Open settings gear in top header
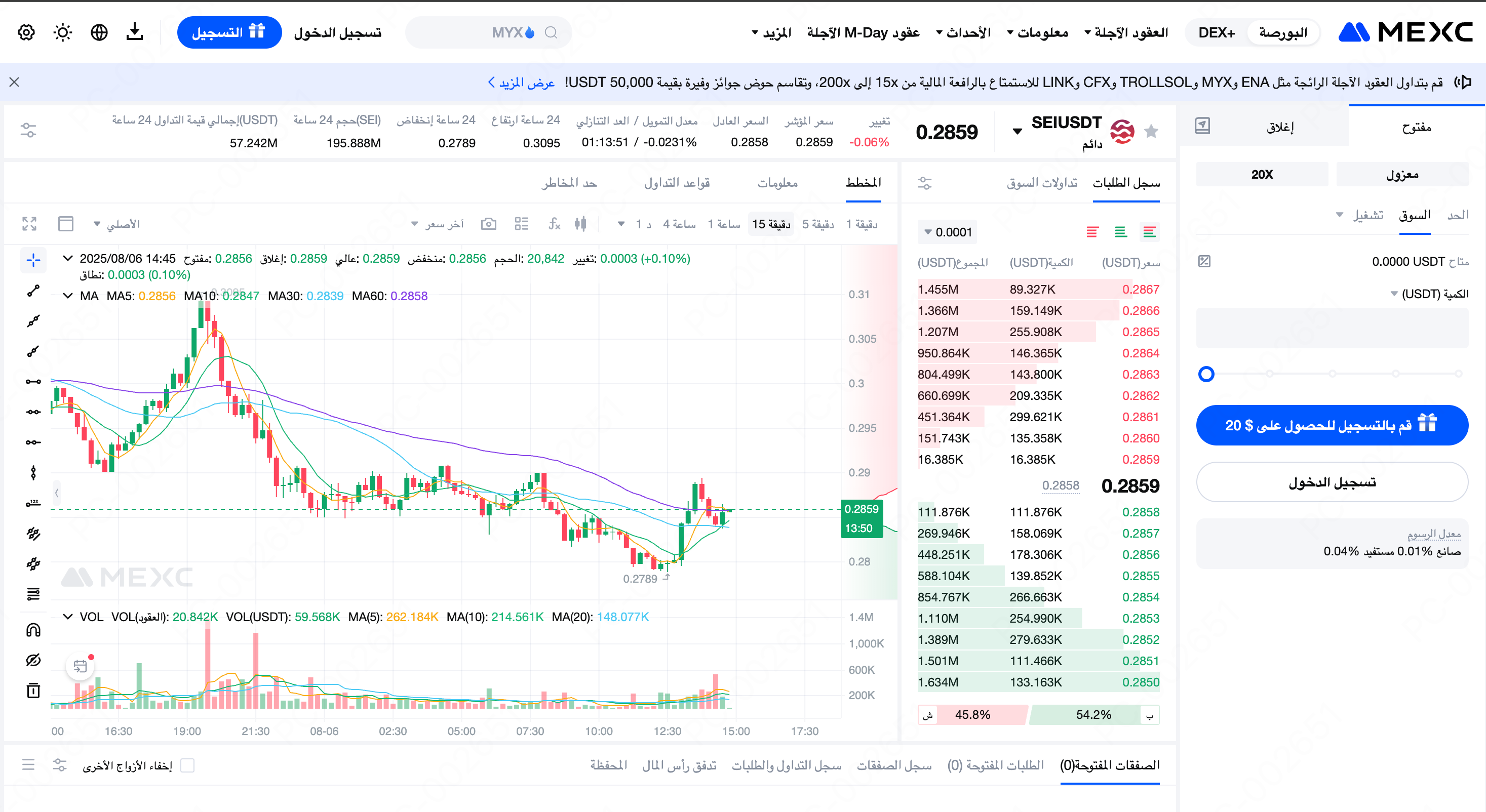 [x=26, y=32]
